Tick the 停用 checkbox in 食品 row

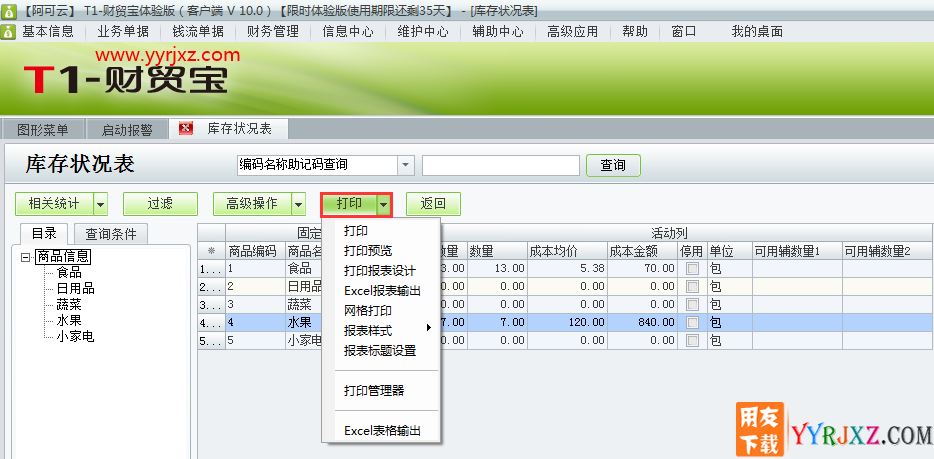pos(692,269)
